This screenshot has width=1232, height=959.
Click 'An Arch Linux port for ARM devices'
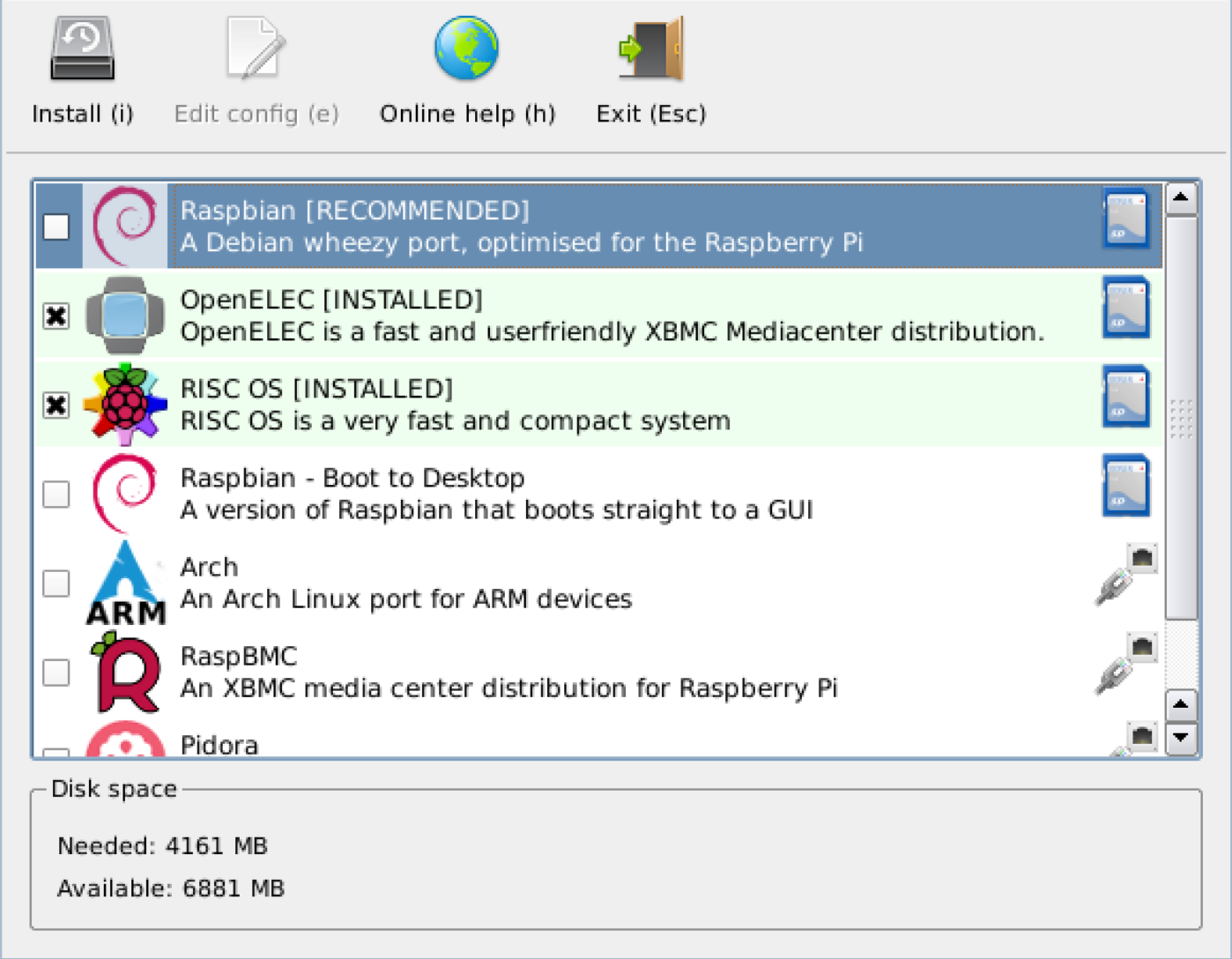pos(406,599)
